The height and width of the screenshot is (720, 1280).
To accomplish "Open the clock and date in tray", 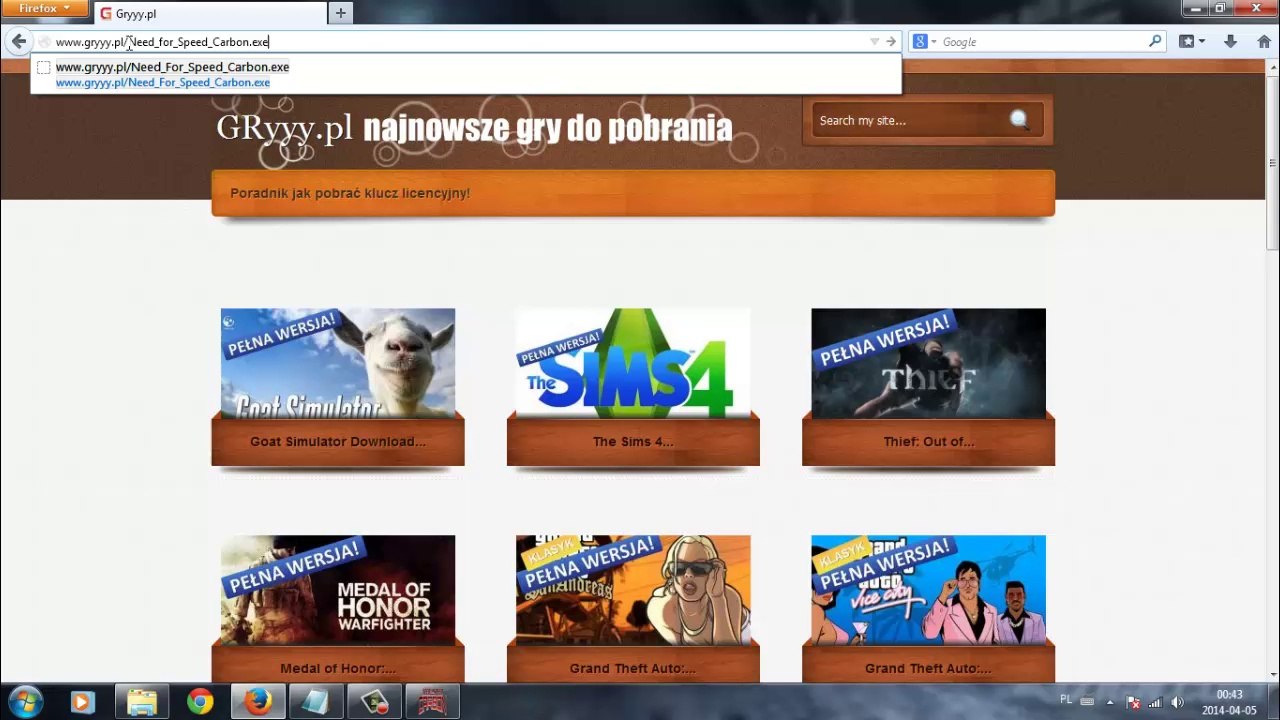I will click(1229, 702).
